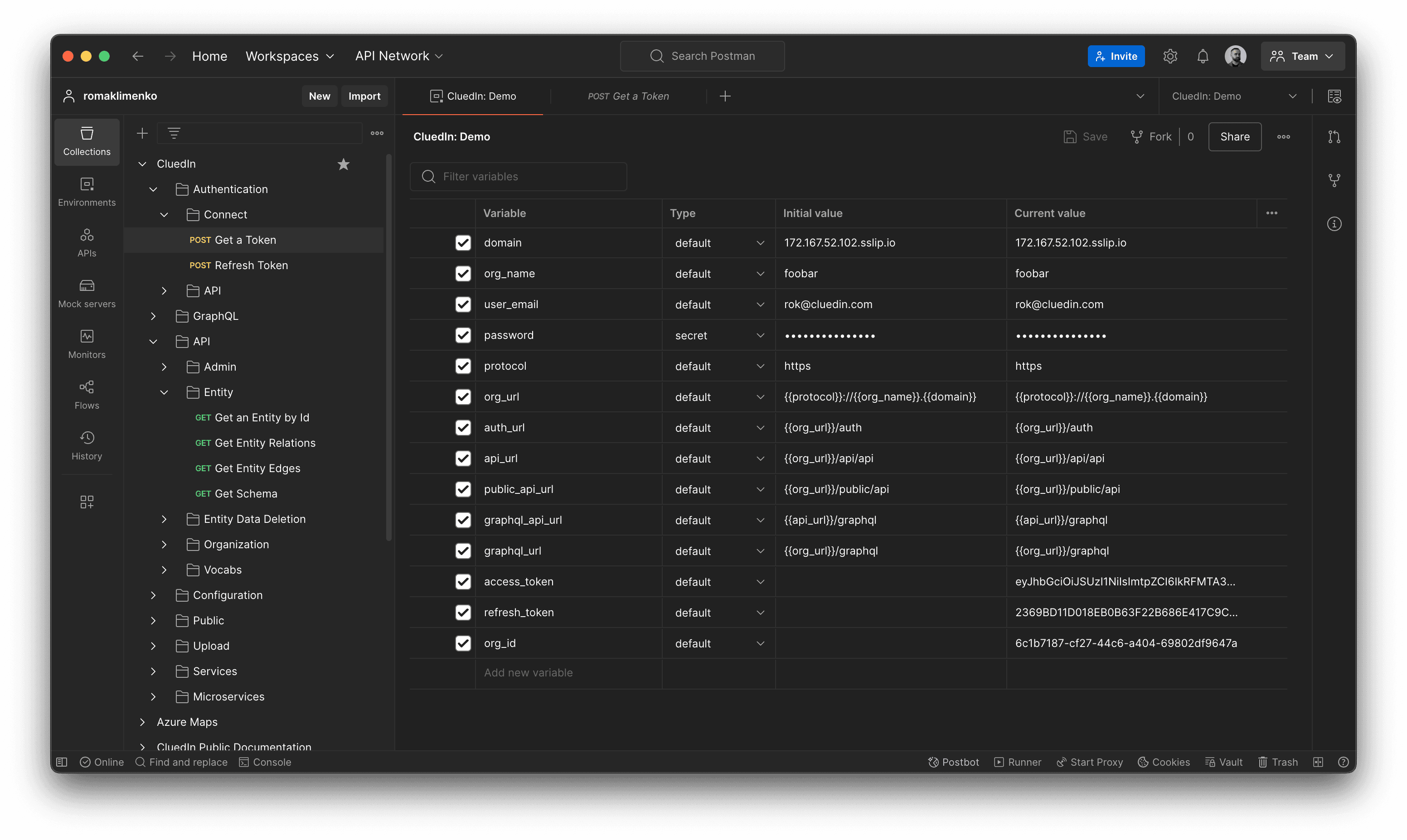Open the type dropdown for domain
1407x840 pixels.
click(718, 243)
